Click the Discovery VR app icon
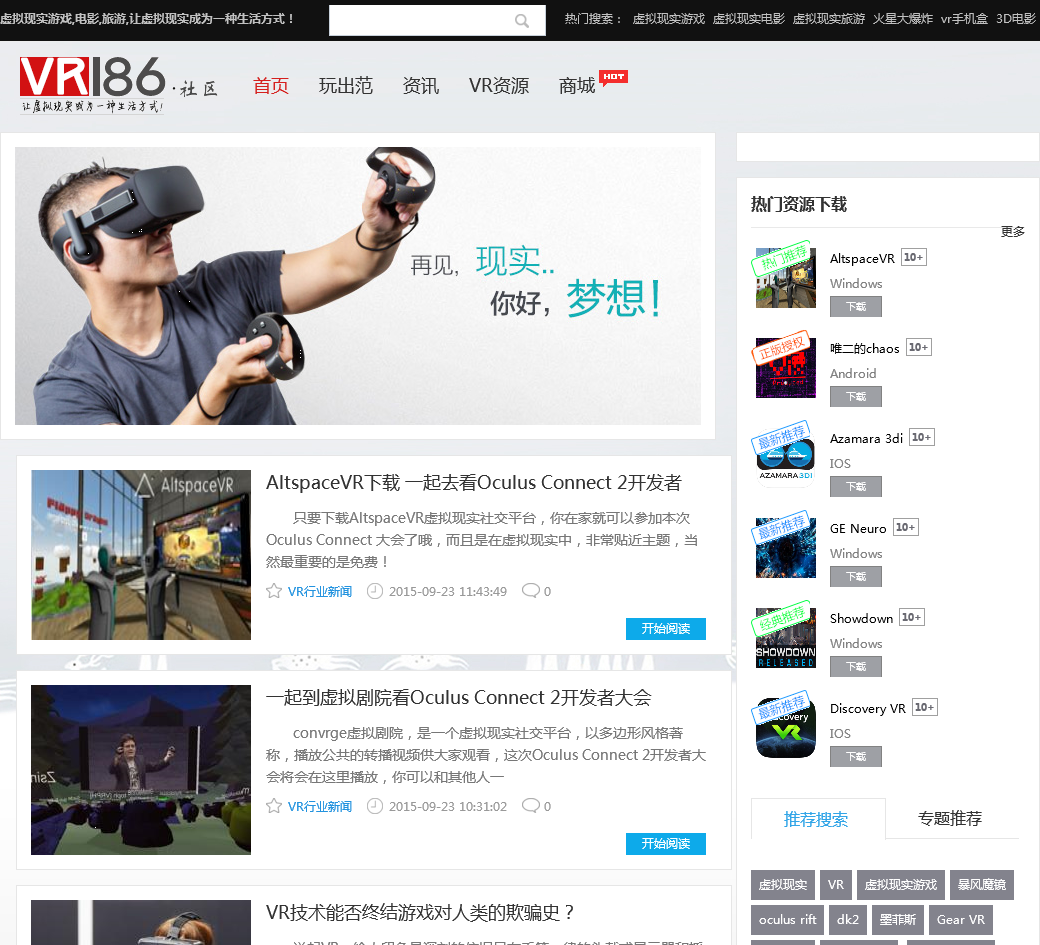This screenshot has width=1040, height=945. coord(786,728)
